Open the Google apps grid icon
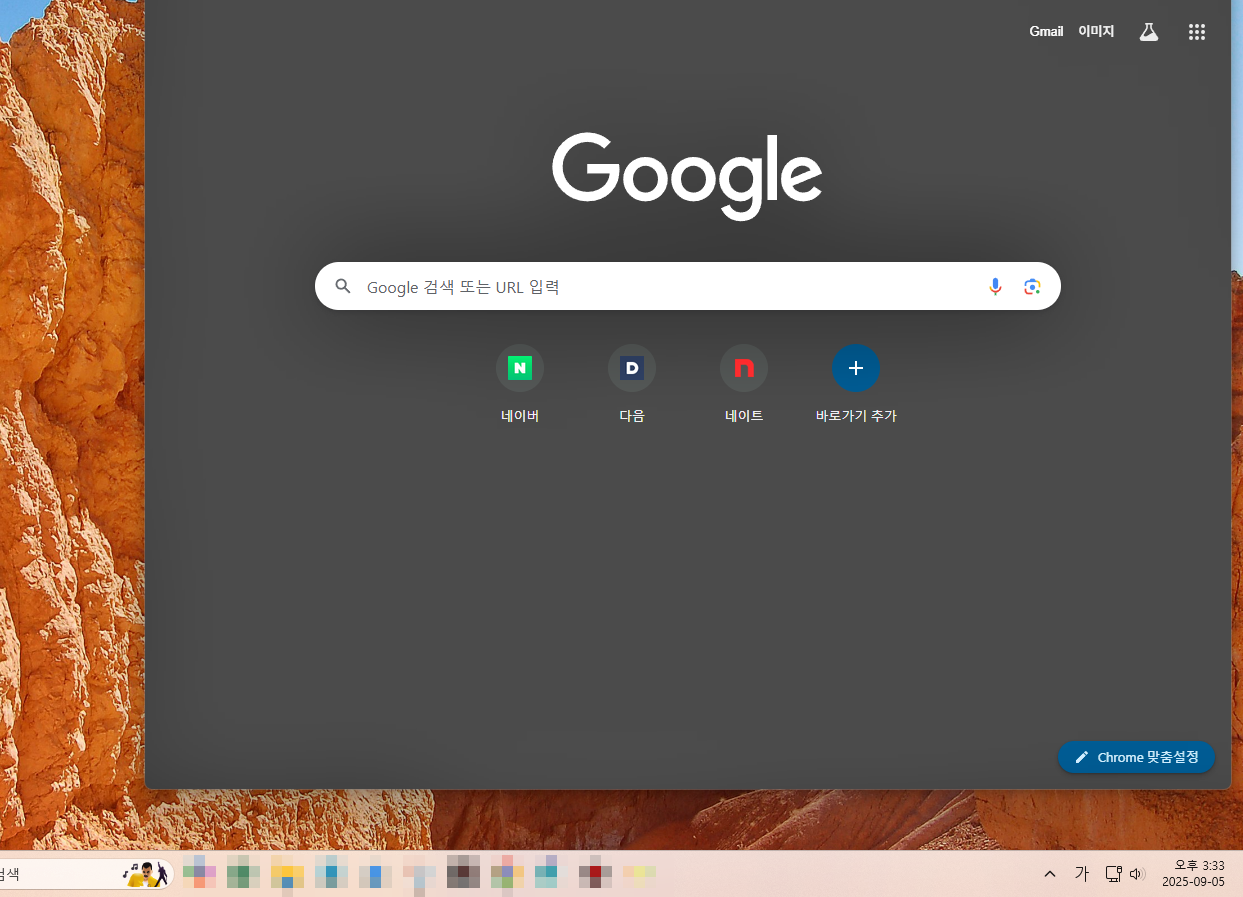The image size is (1243, 897). 1197,32
